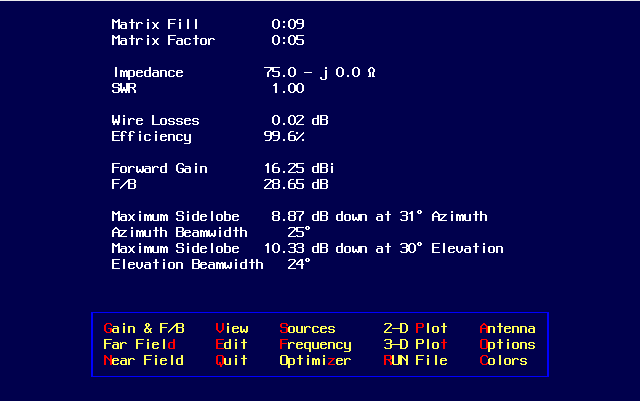Click the Matrix Fill label
The width and height of the screenshot is (640, 401).
tap(155, 24)
